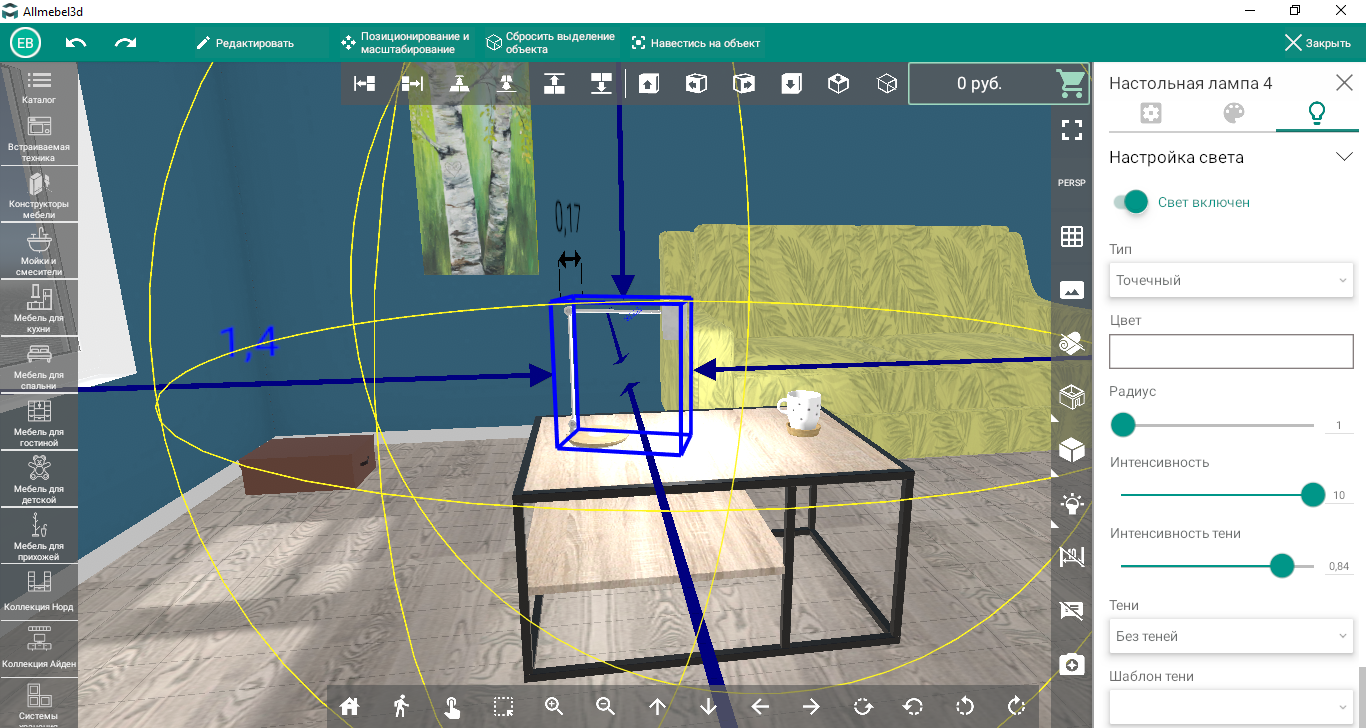Click the home view icon in bottom toolbar

click(x=349, y=706)
